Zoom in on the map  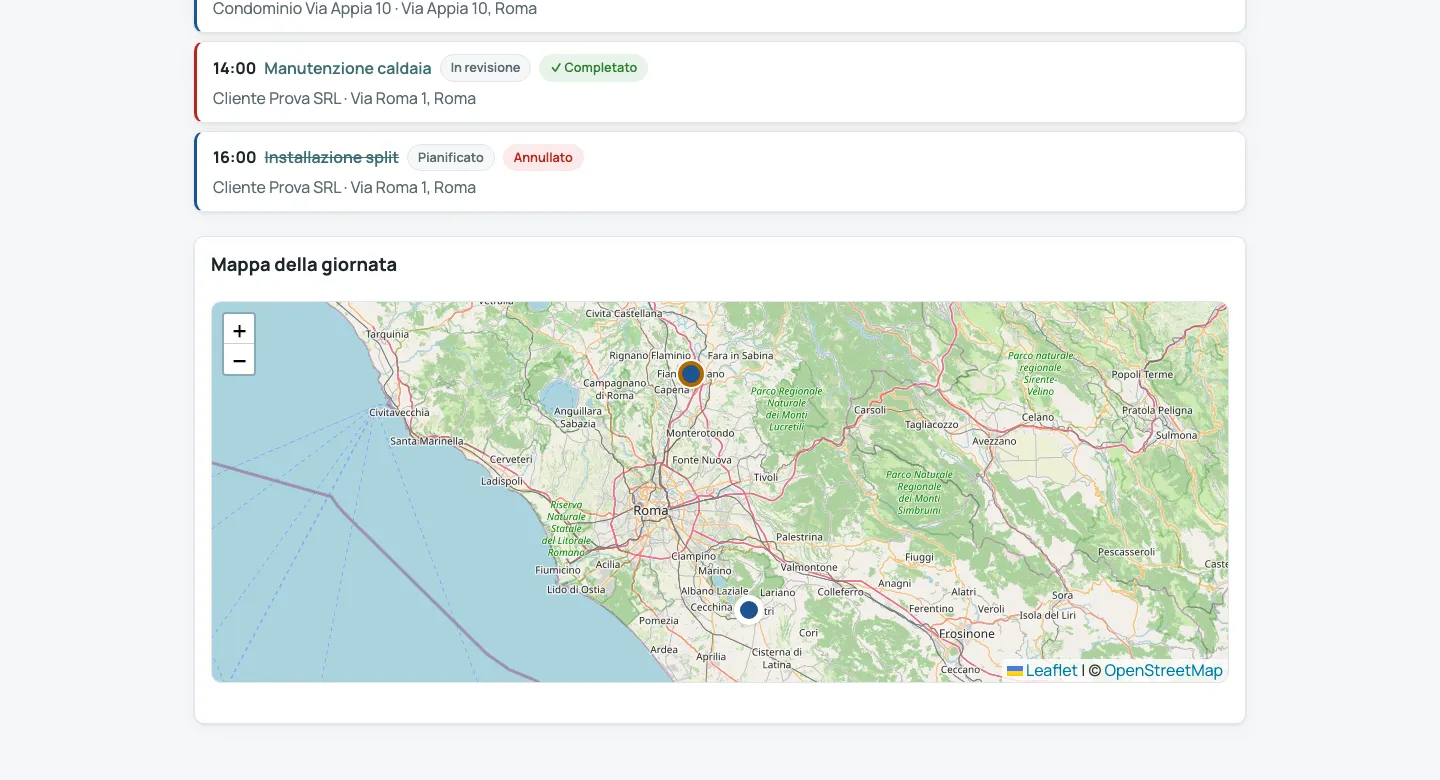[x=239, y=330]
